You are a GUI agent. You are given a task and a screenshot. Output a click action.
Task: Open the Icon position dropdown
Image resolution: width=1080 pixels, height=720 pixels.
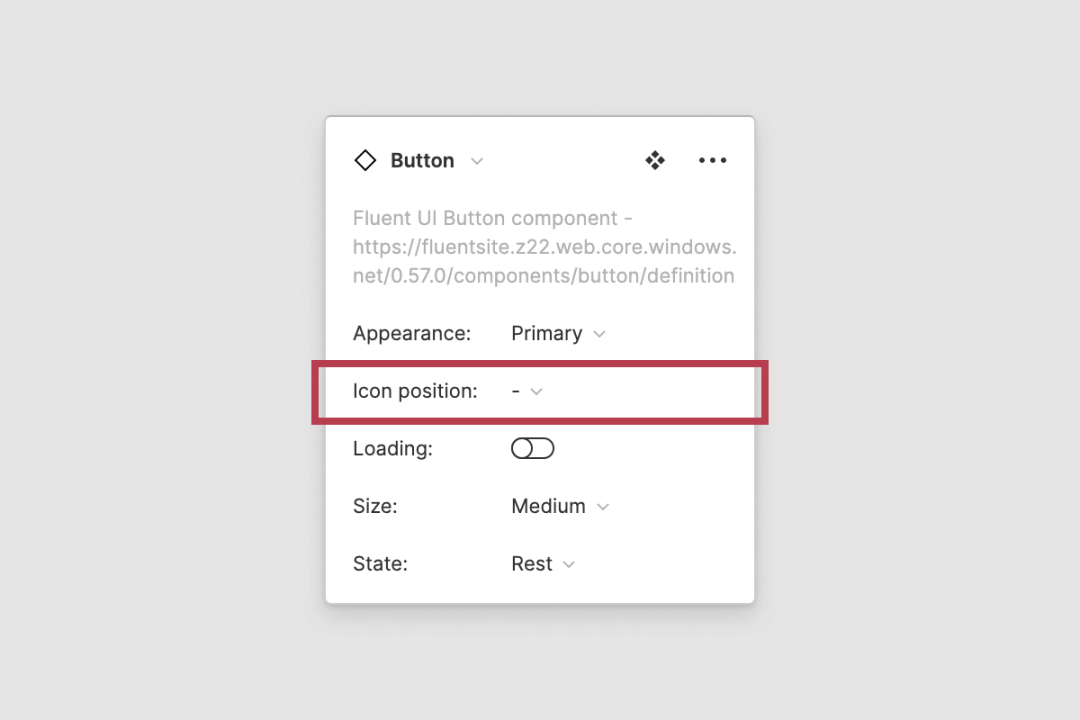tap(527, 391)
